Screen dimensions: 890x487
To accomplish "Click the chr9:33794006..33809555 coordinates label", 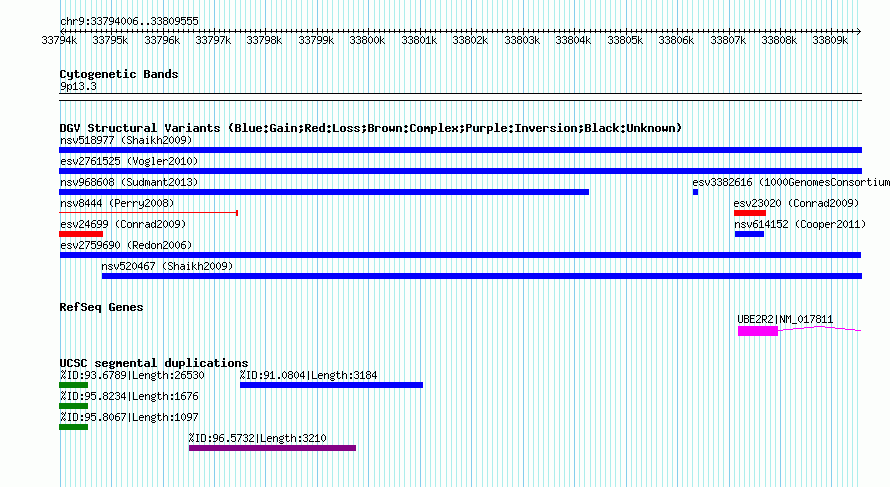I will pyautogui.click(x=129, y=22).
